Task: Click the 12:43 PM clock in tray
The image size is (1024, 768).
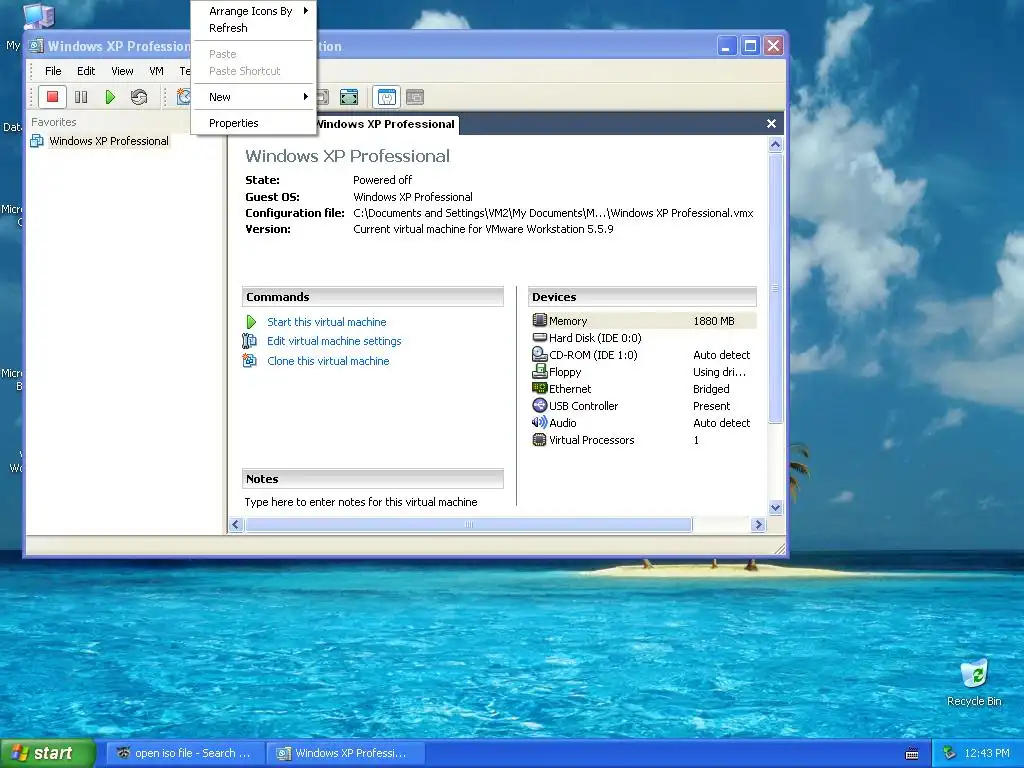Action: [987, 753]
